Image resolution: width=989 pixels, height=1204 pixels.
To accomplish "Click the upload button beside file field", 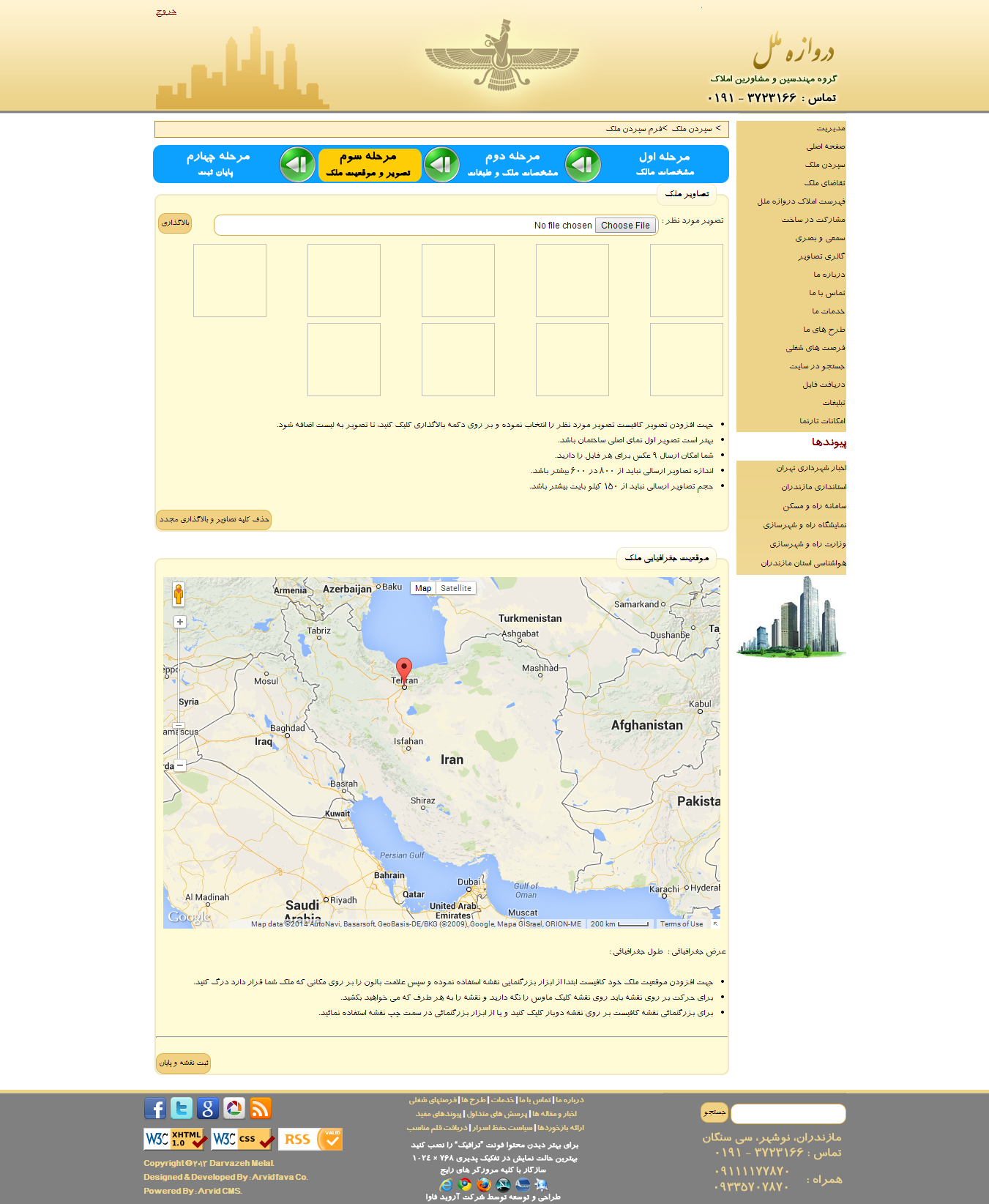I will (x=175, y=223).
